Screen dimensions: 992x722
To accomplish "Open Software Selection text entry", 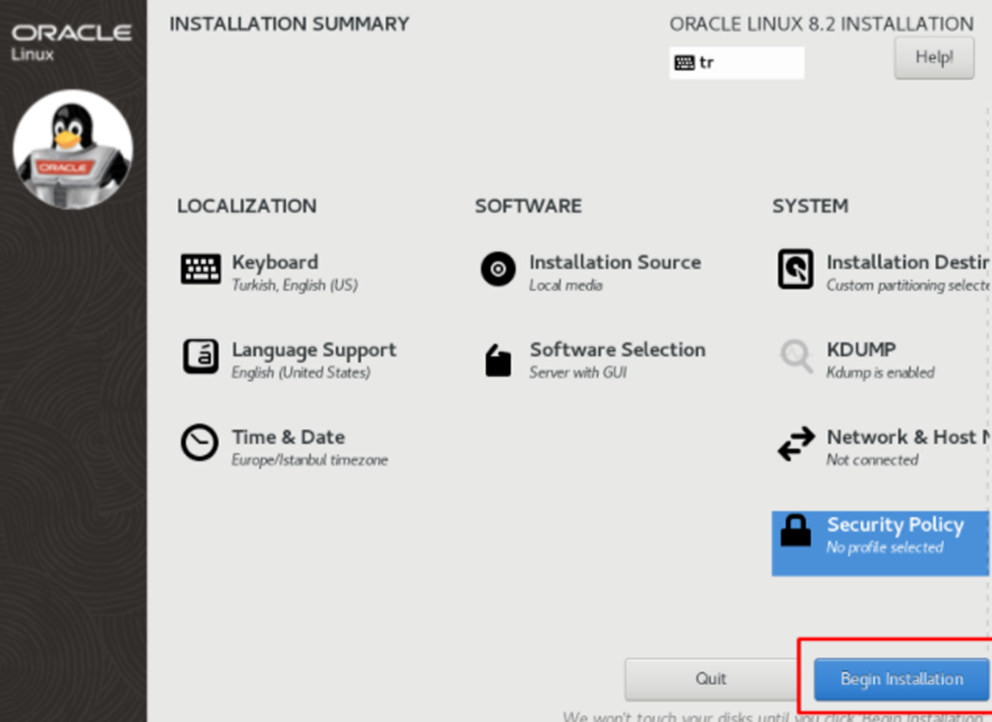I will [617, 350].
